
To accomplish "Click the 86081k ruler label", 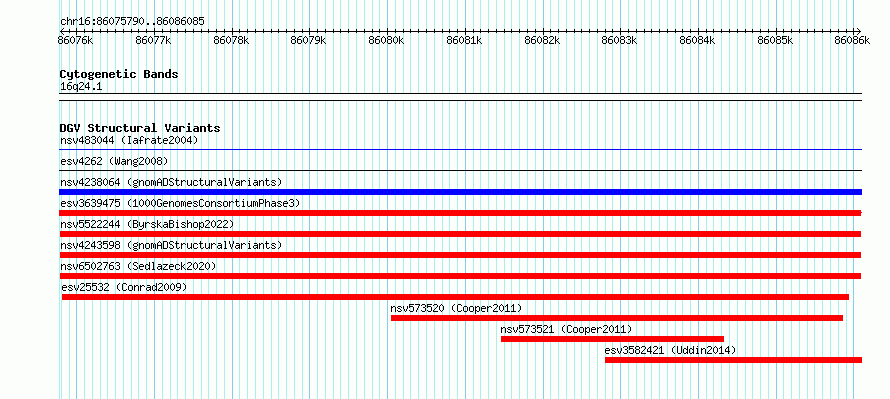I will pos(464,40).
